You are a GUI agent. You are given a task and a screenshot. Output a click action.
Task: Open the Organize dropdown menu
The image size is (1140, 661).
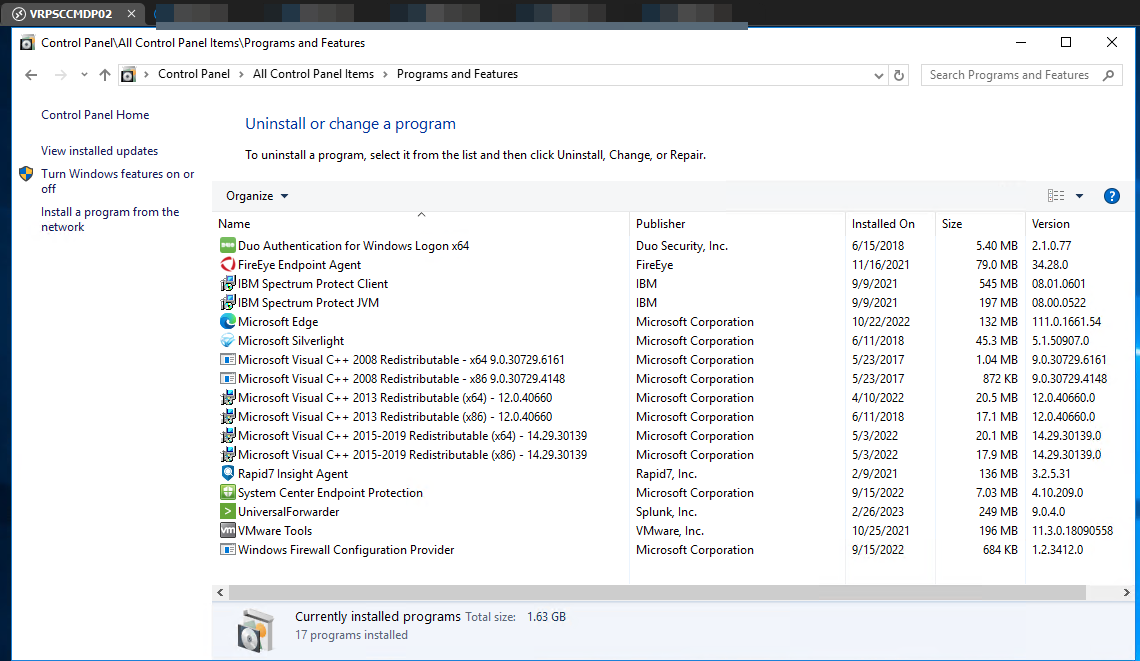tap(257, 196)
